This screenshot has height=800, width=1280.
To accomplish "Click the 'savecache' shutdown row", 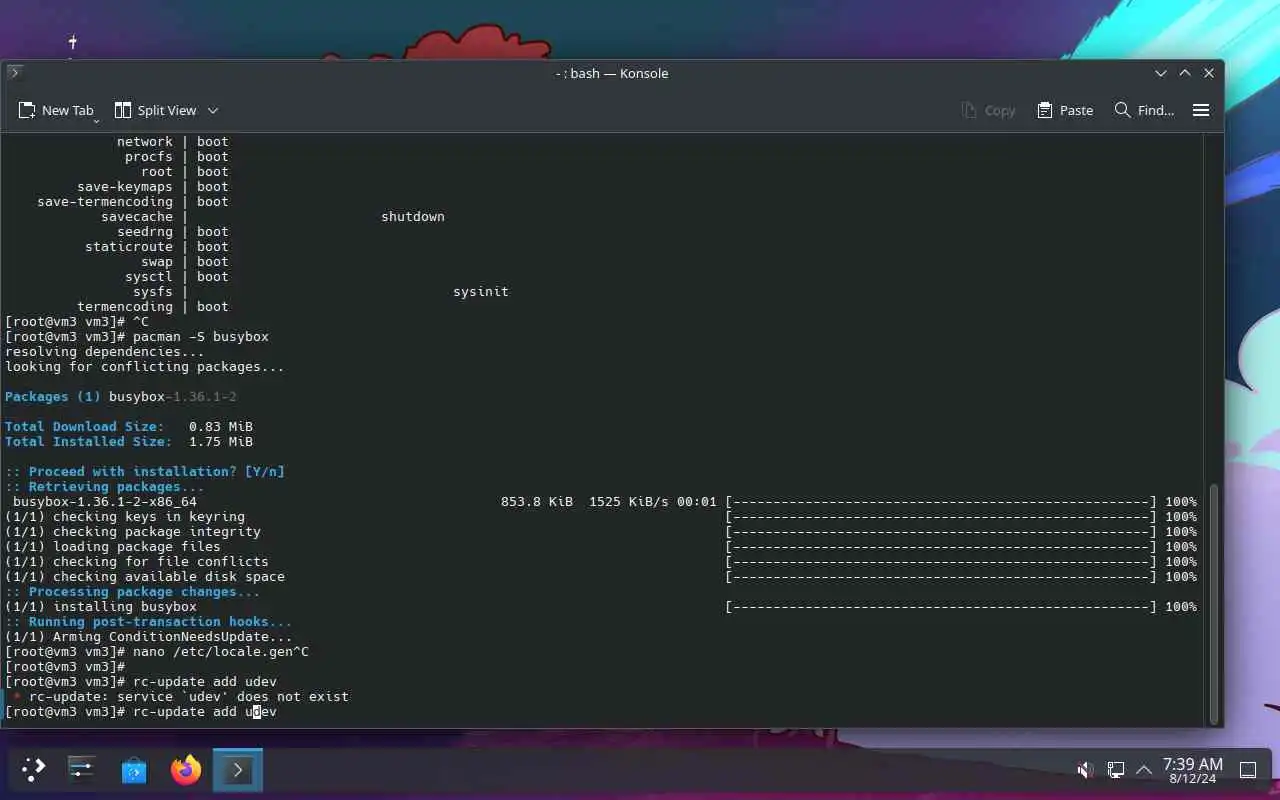I will coord(273,216).
